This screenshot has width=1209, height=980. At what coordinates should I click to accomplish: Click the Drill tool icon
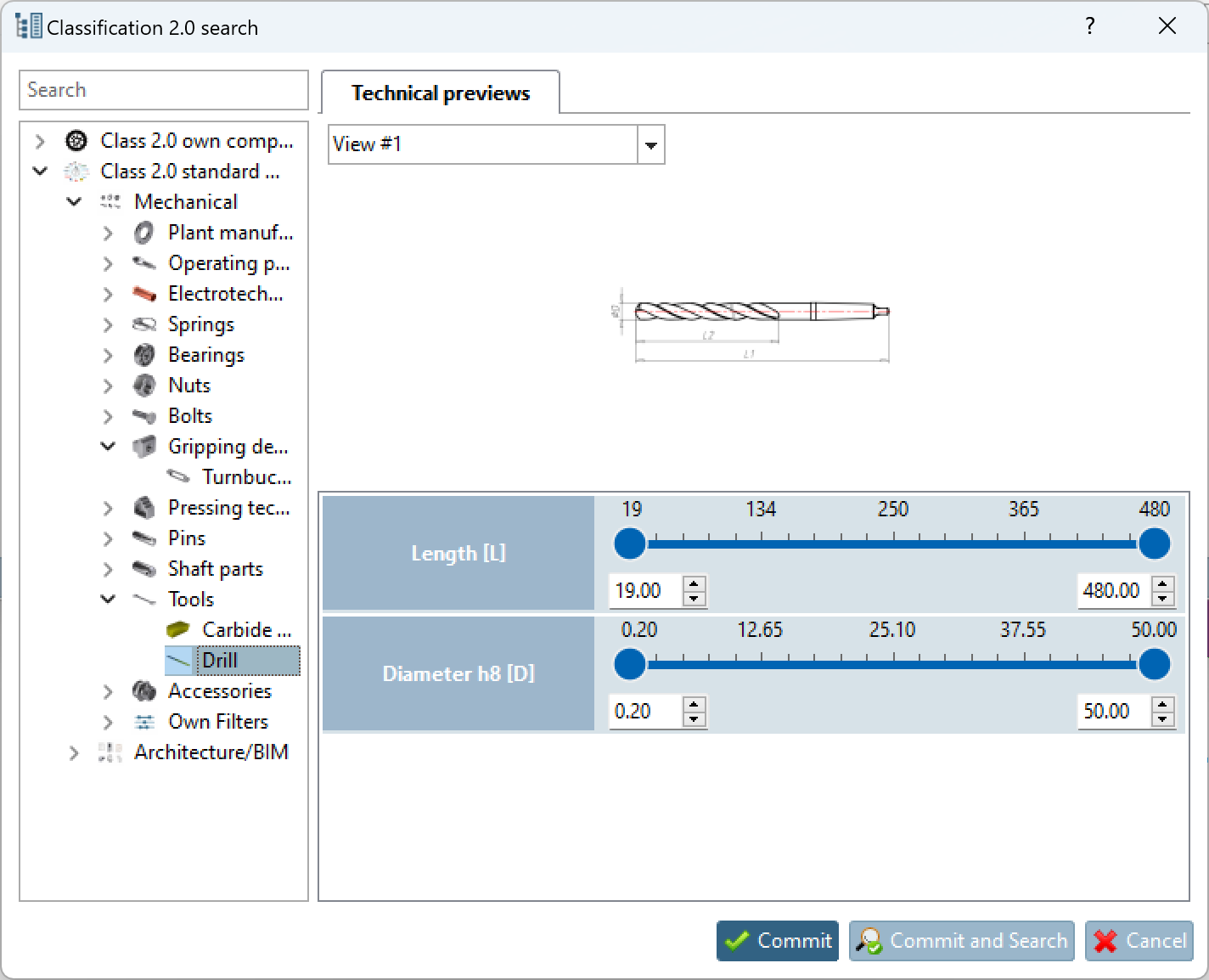[x=179, y=660]
